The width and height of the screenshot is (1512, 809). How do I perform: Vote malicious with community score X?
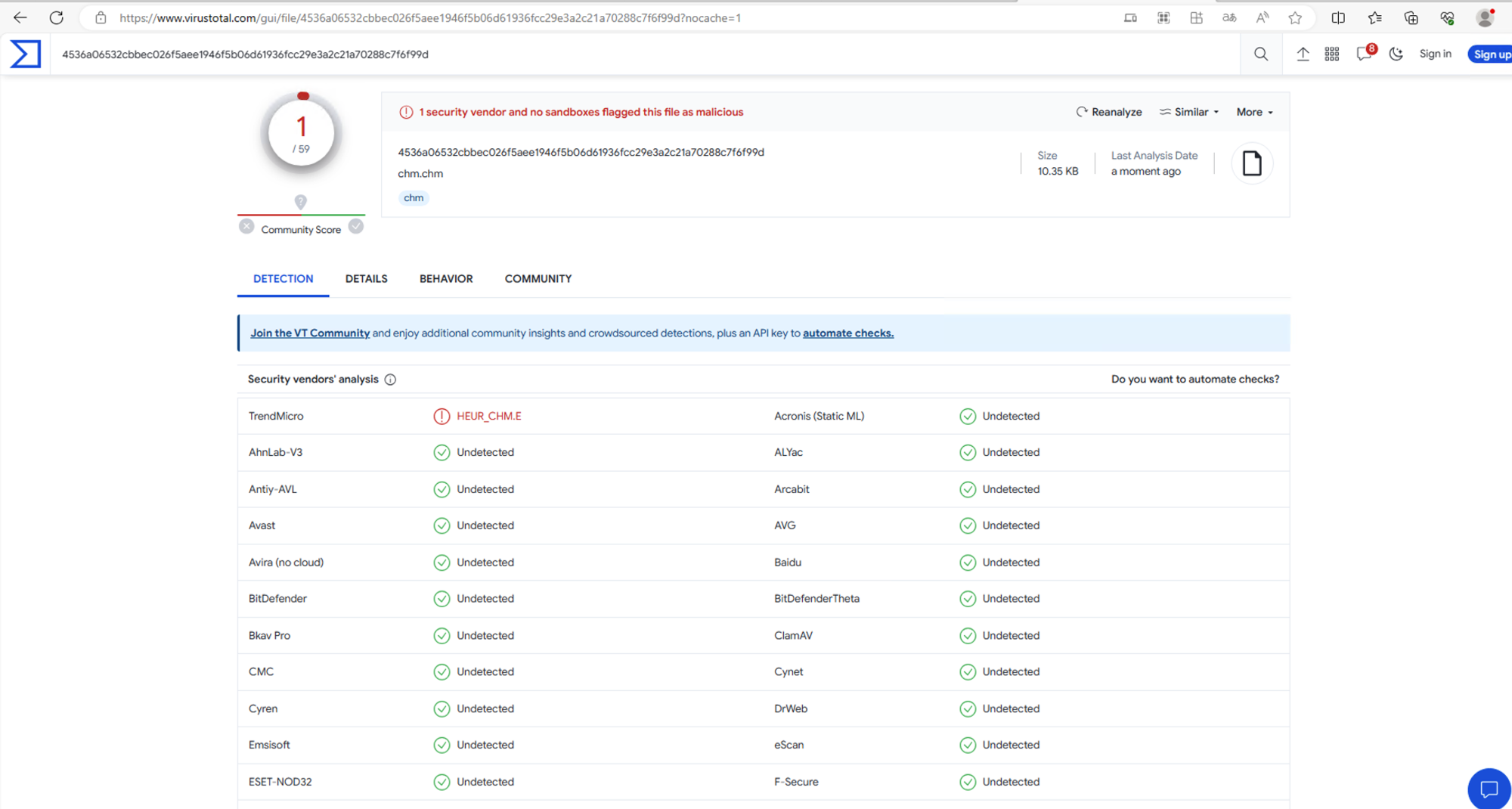(246, 227)
